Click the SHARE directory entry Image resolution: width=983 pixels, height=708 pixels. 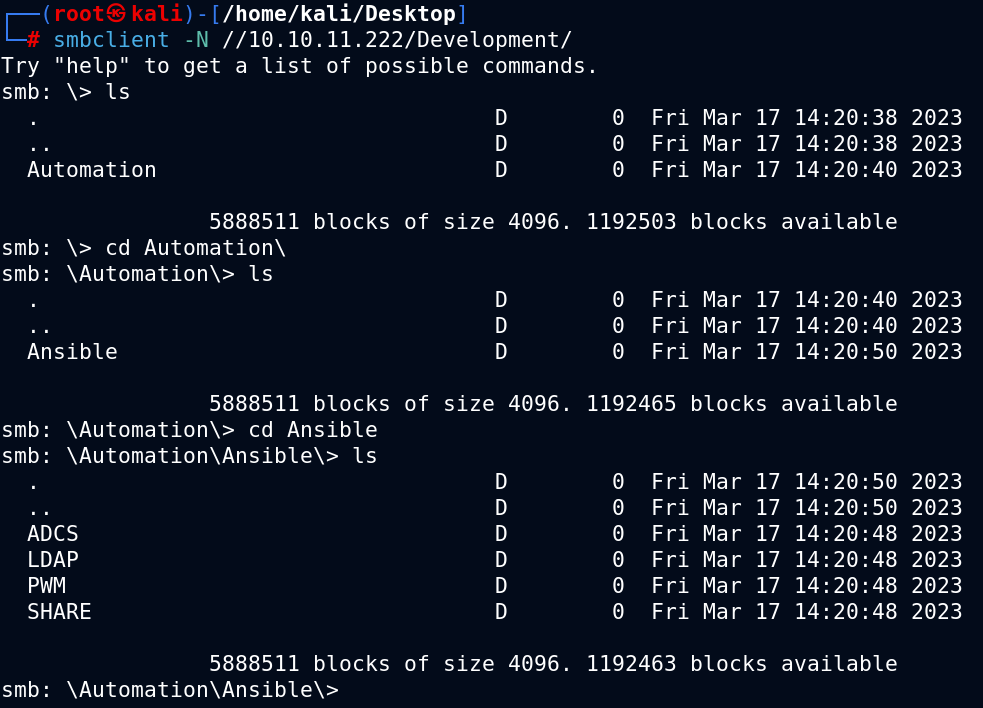59,611
